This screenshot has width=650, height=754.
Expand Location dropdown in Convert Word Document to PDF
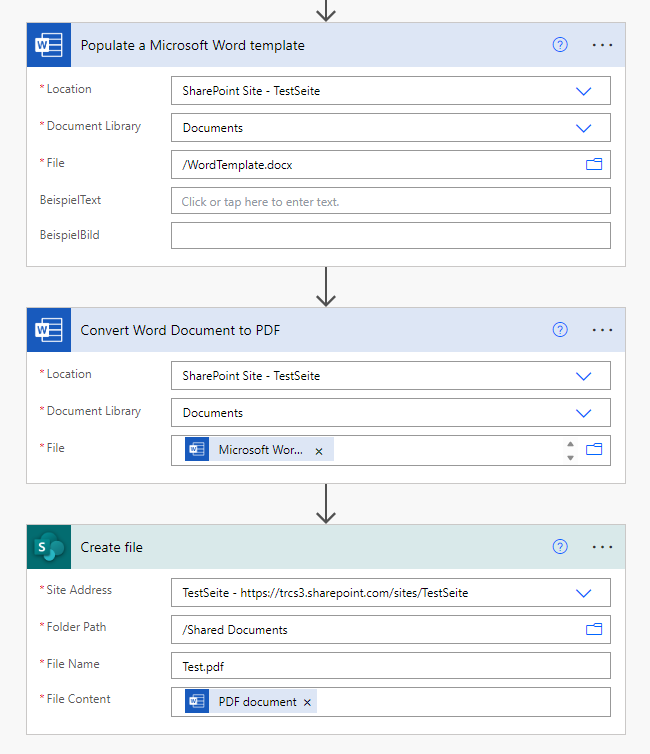pyautogui.click(x=583, y=376)
